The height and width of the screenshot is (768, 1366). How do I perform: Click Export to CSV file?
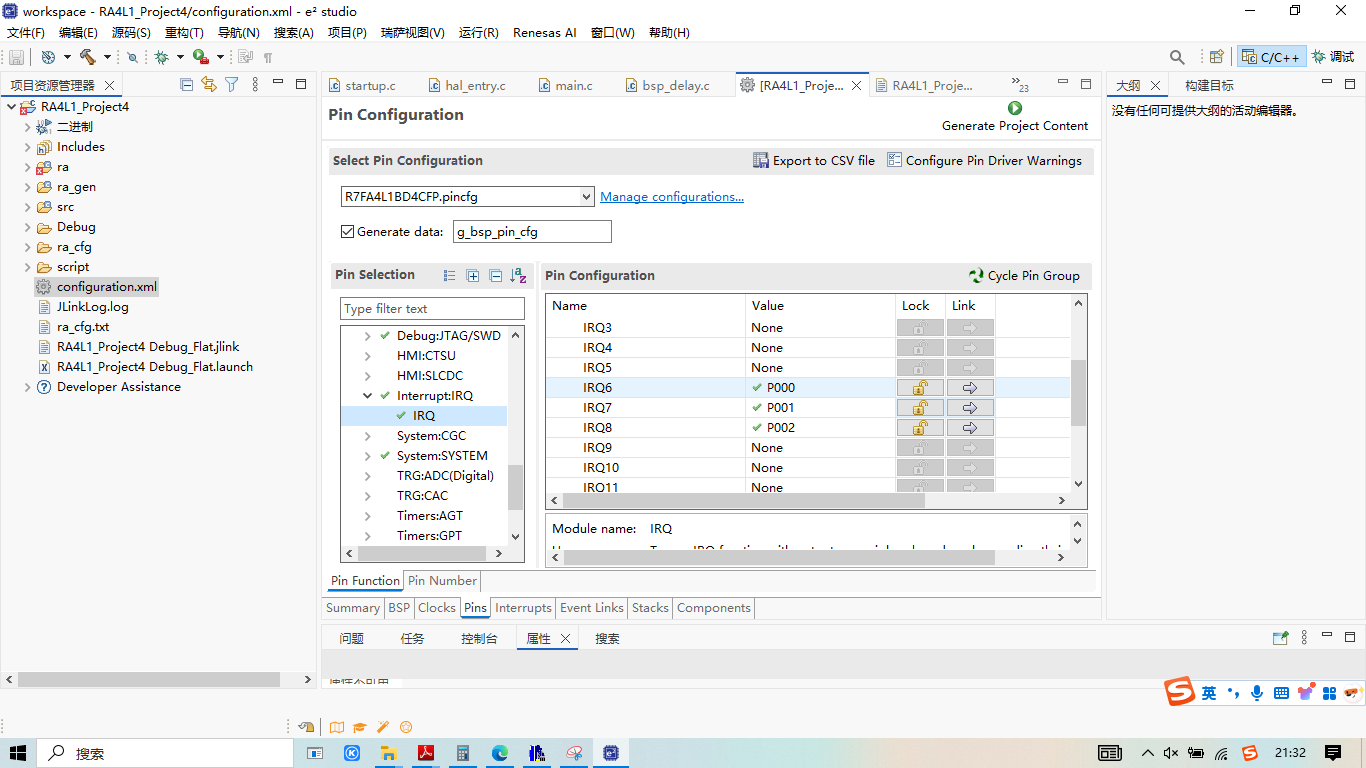click(x=814, y=161)
